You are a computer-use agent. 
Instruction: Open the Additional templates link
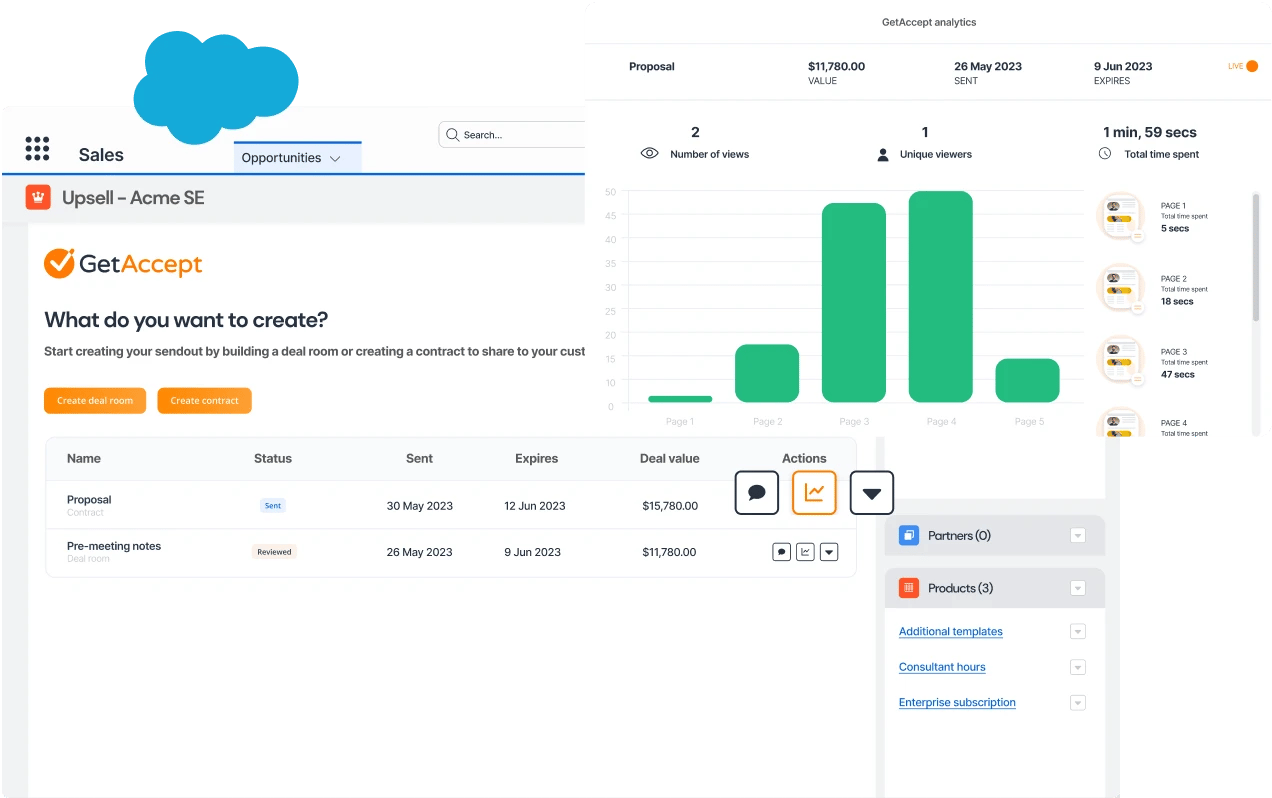tap(950, 631)
